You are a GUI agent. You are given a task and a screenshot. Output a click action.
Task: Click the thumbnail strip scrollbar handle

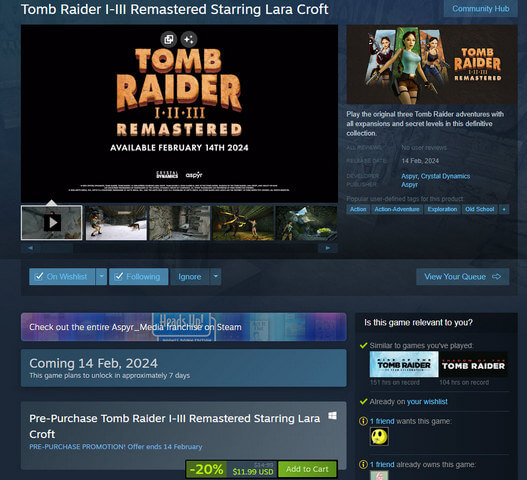tap(56, 248)
